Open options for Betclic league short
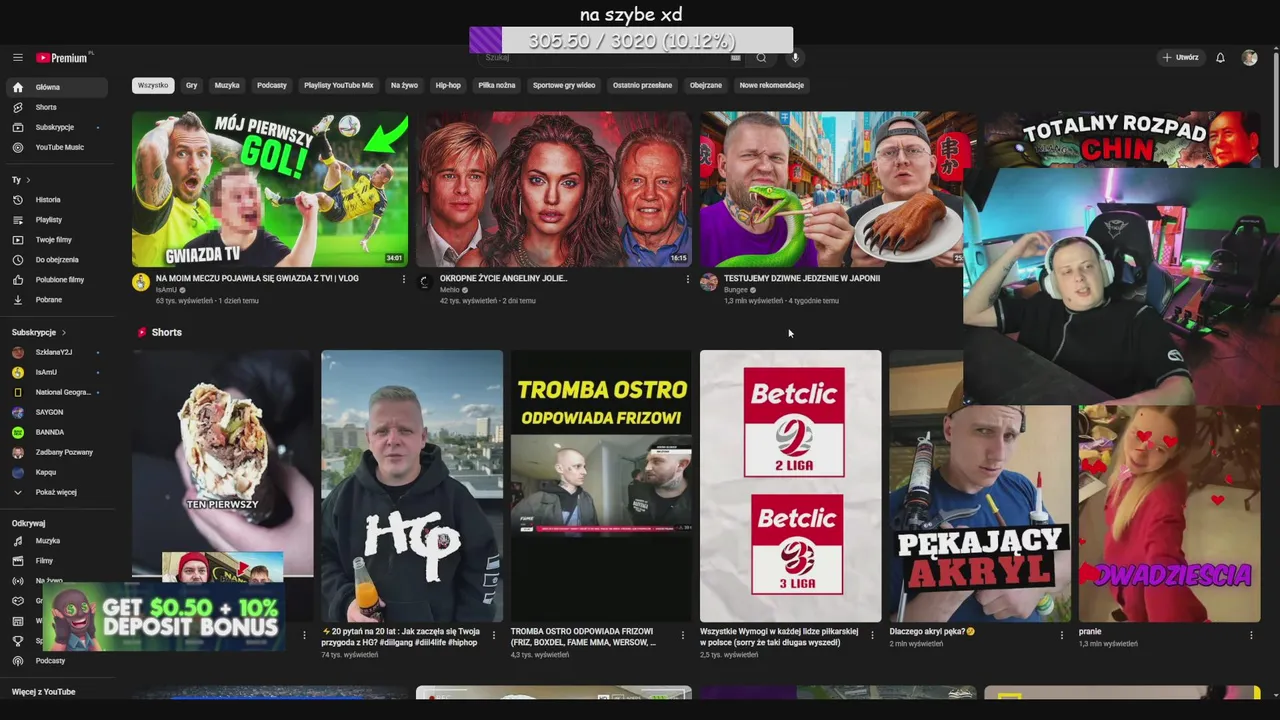The image size is (1280, 720). (872, 634)
